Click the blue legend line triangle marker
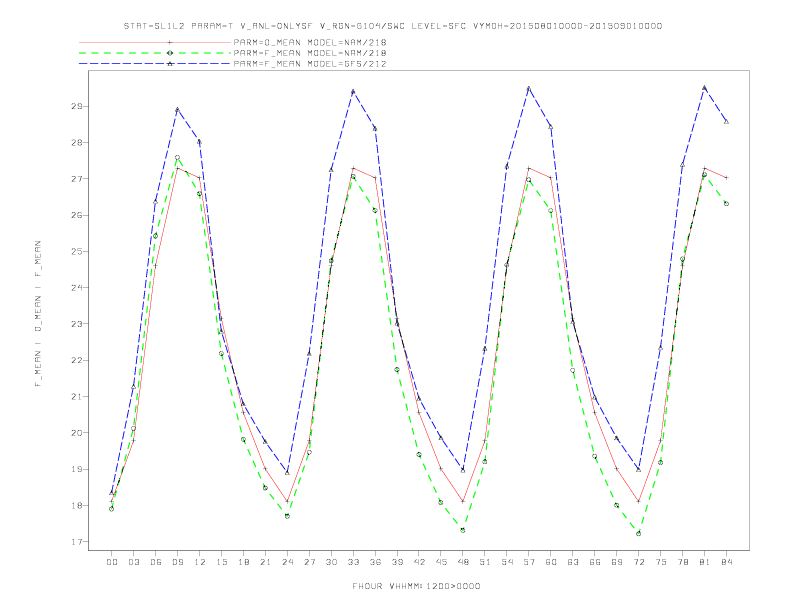This screenshot has height=612, width=792. click(x=170, y=64)
